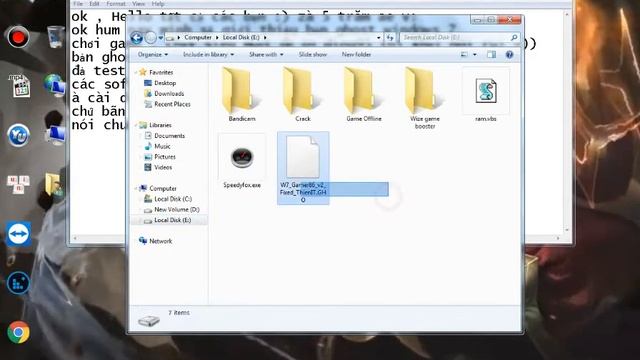This screenshot has height=360, width=640.
Task: Open the view options dropdown arrow
Action: tap(475, 54)
